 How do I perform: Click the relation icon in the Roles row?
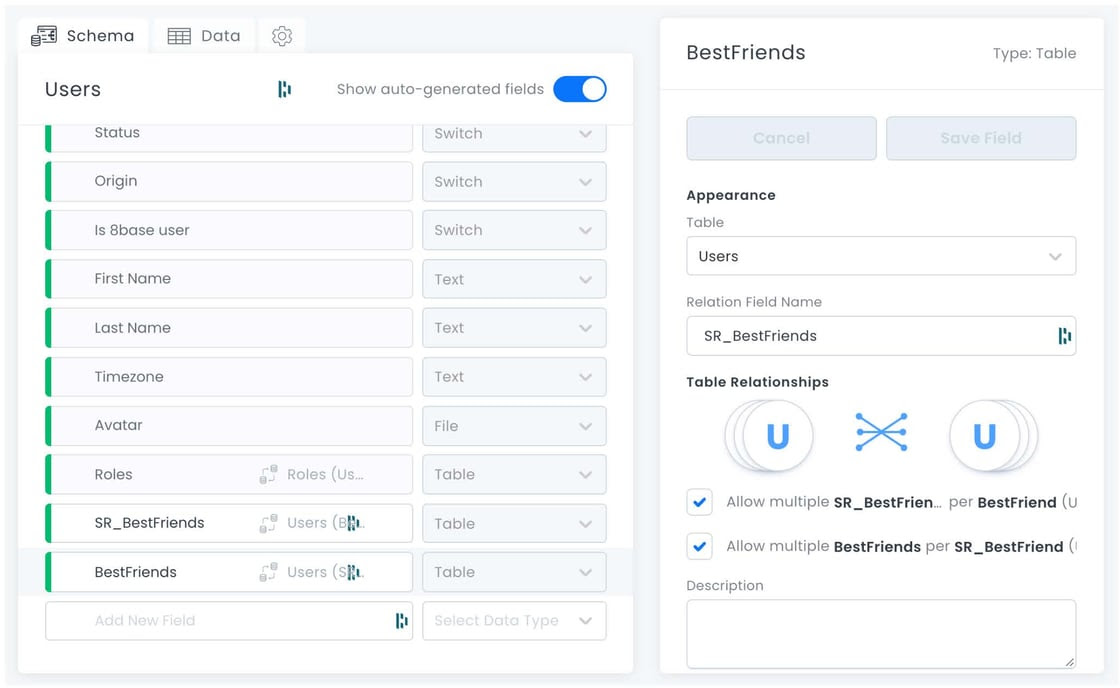click(269, 474)
